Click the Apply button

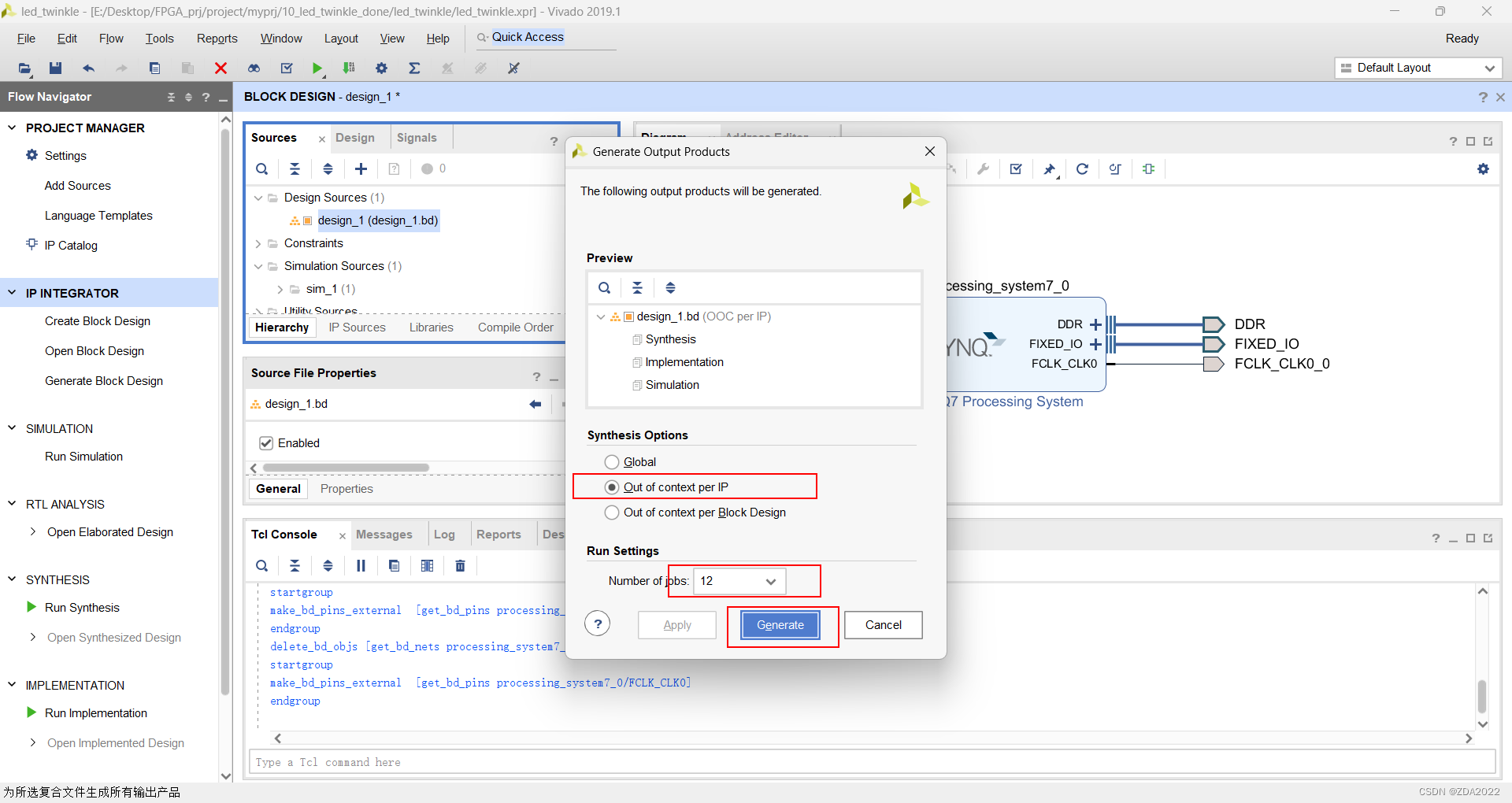[x=677, y=625]
